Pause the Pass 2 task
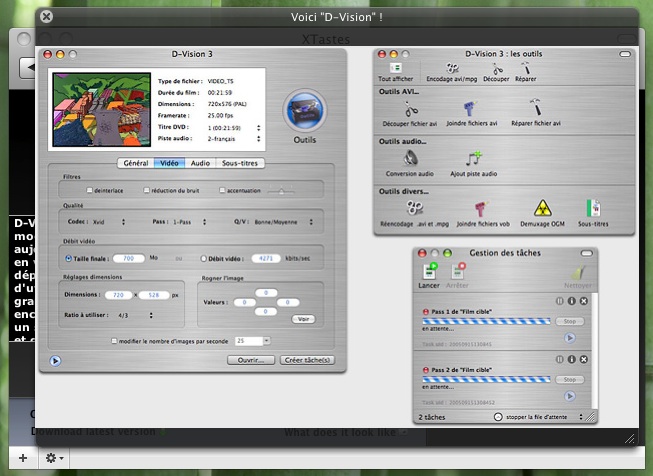This screenshot has width=653, height=476. click(x=559, y=359)
